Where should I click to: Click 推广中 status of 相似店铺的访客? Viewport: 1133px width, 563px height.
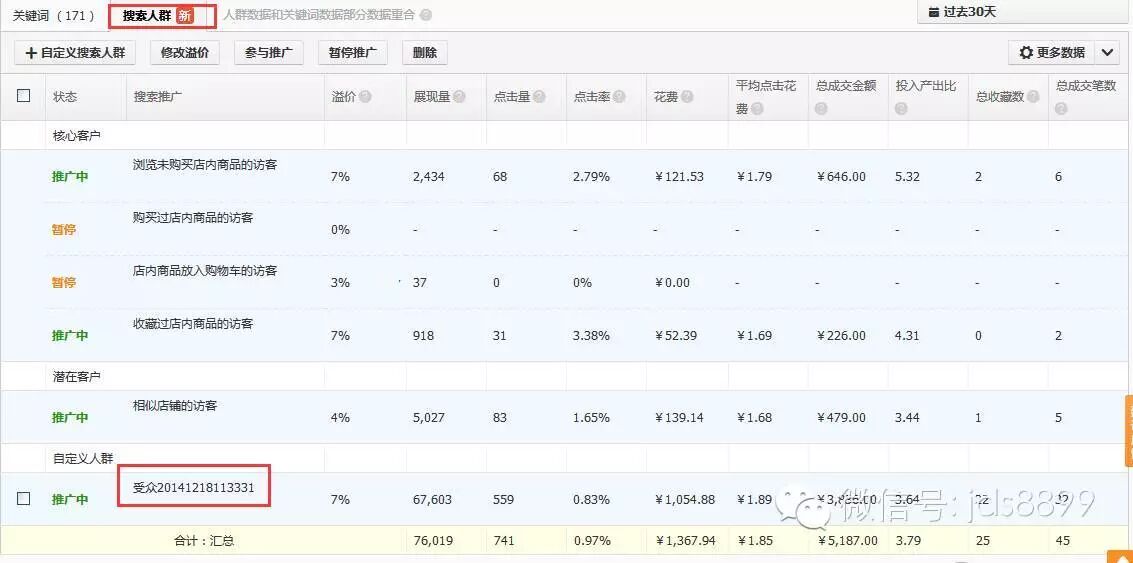(70, 418)
